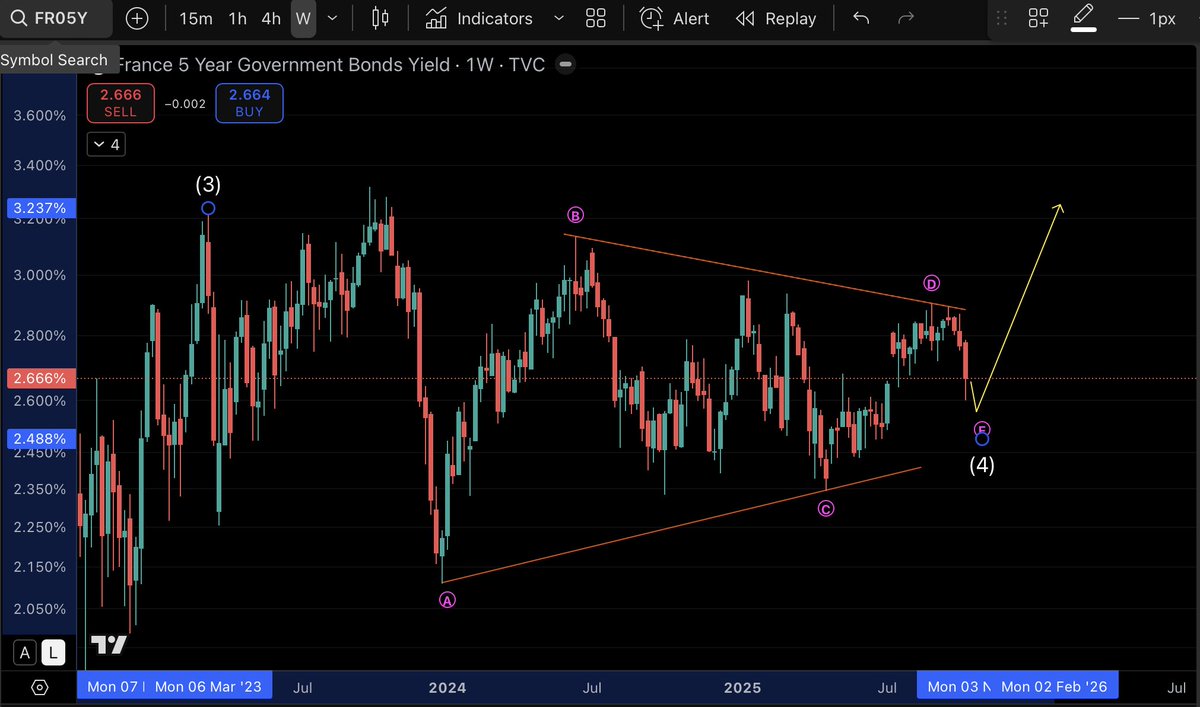1200x707 pixels.
Task: Toggle auto scale with the A button
Action: [24, 652]
